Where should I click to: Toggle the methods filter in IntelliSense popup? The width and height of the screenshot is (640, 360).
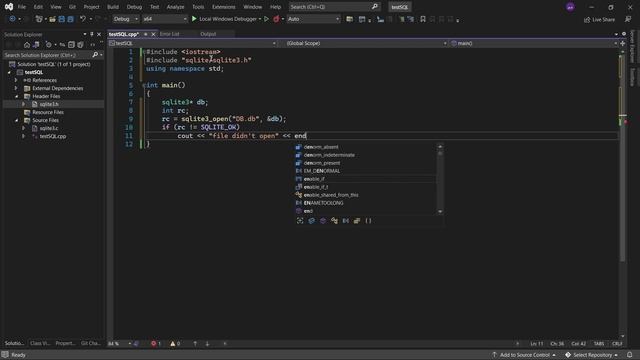[x=311, y=221]
